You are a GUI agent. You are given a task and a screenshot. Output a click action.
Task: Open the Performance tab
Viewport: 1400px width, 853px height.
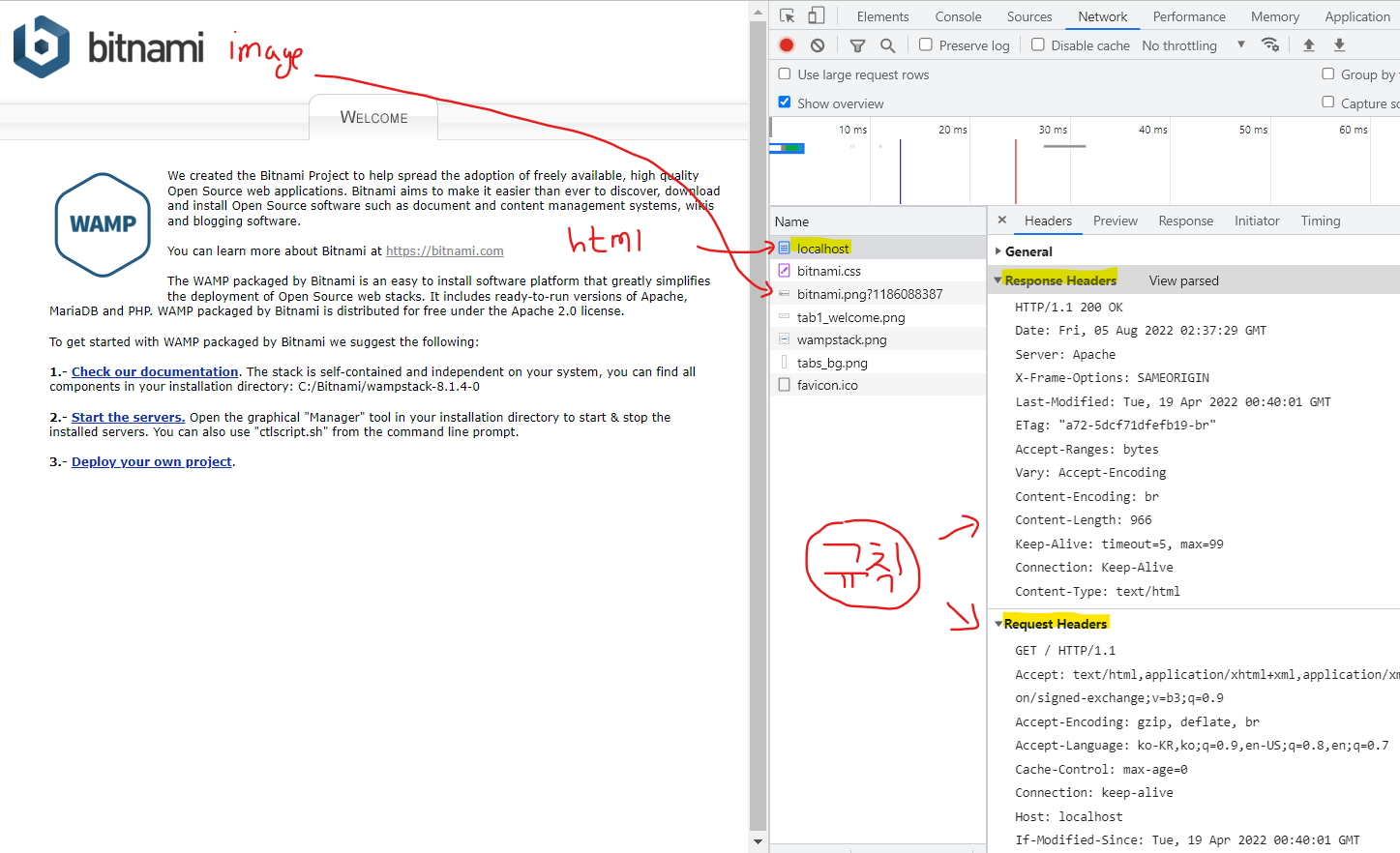point(1189,16)
